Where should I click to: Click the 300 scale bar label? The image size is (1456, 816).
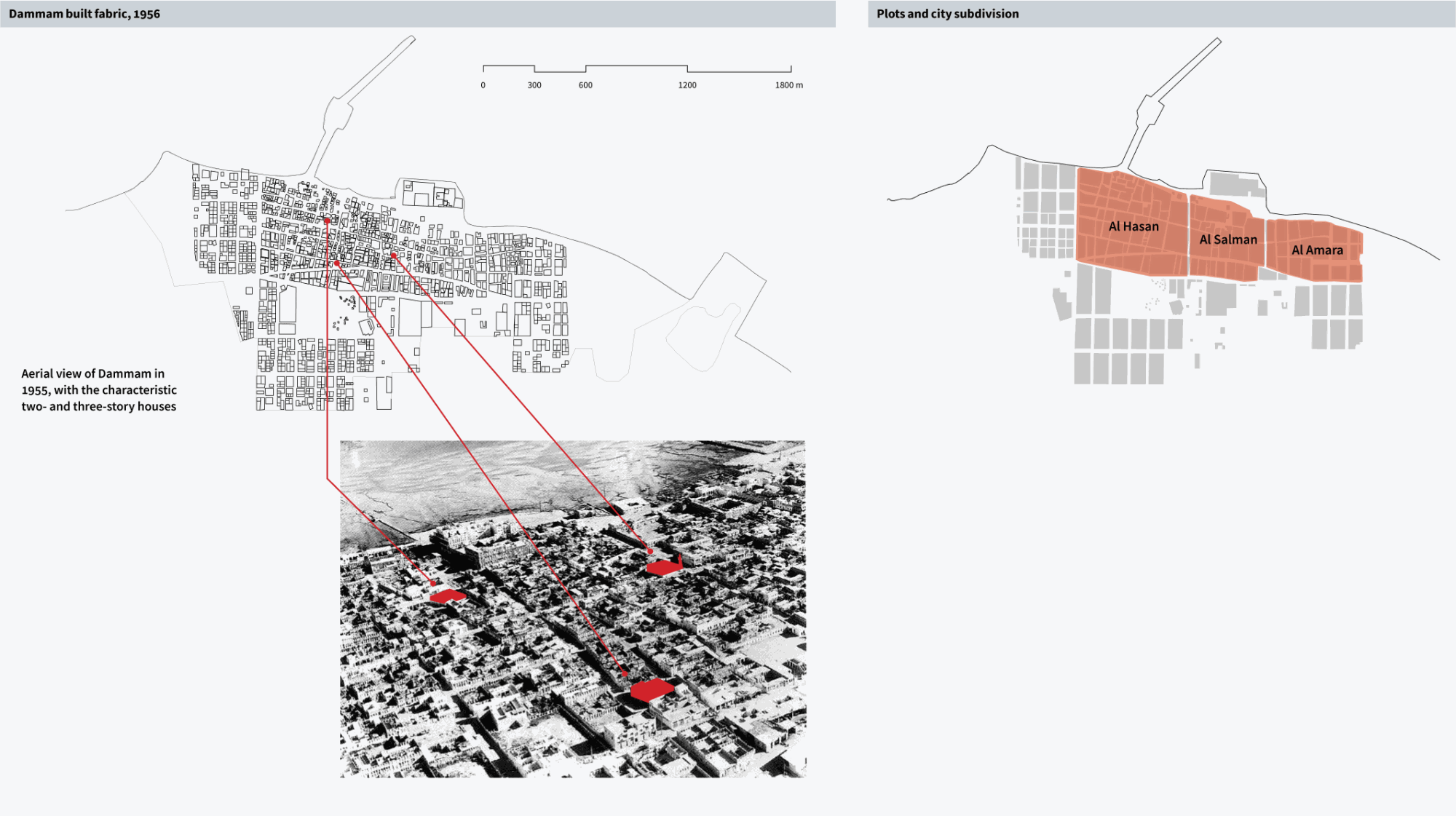(x=534, y=85)
